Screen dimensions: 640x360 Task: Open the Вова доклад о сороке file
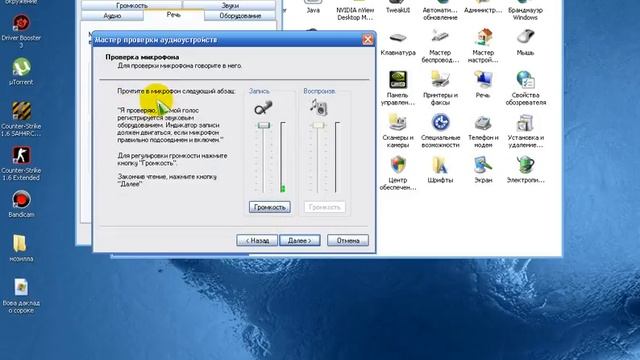click(21, 287)
